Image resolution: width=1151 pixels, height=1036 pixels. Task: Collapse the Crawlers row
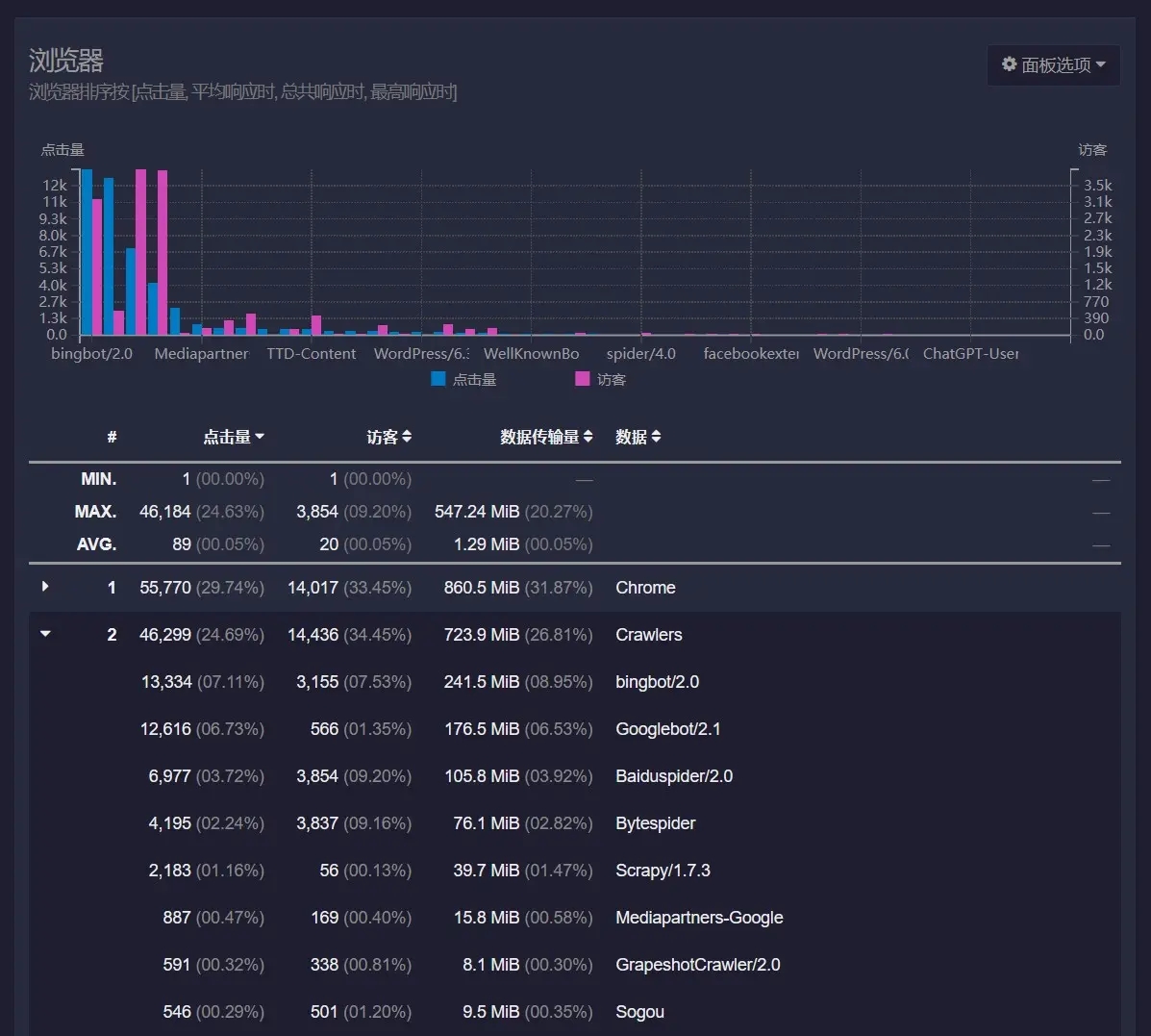pos(43,633)
